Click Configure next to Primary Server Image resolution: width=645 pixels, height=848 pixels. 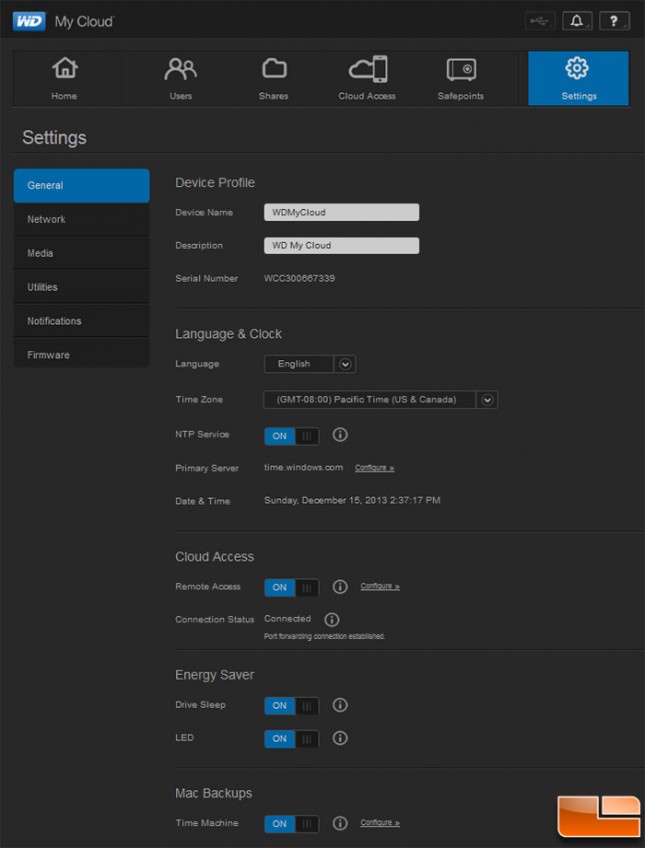374,468
